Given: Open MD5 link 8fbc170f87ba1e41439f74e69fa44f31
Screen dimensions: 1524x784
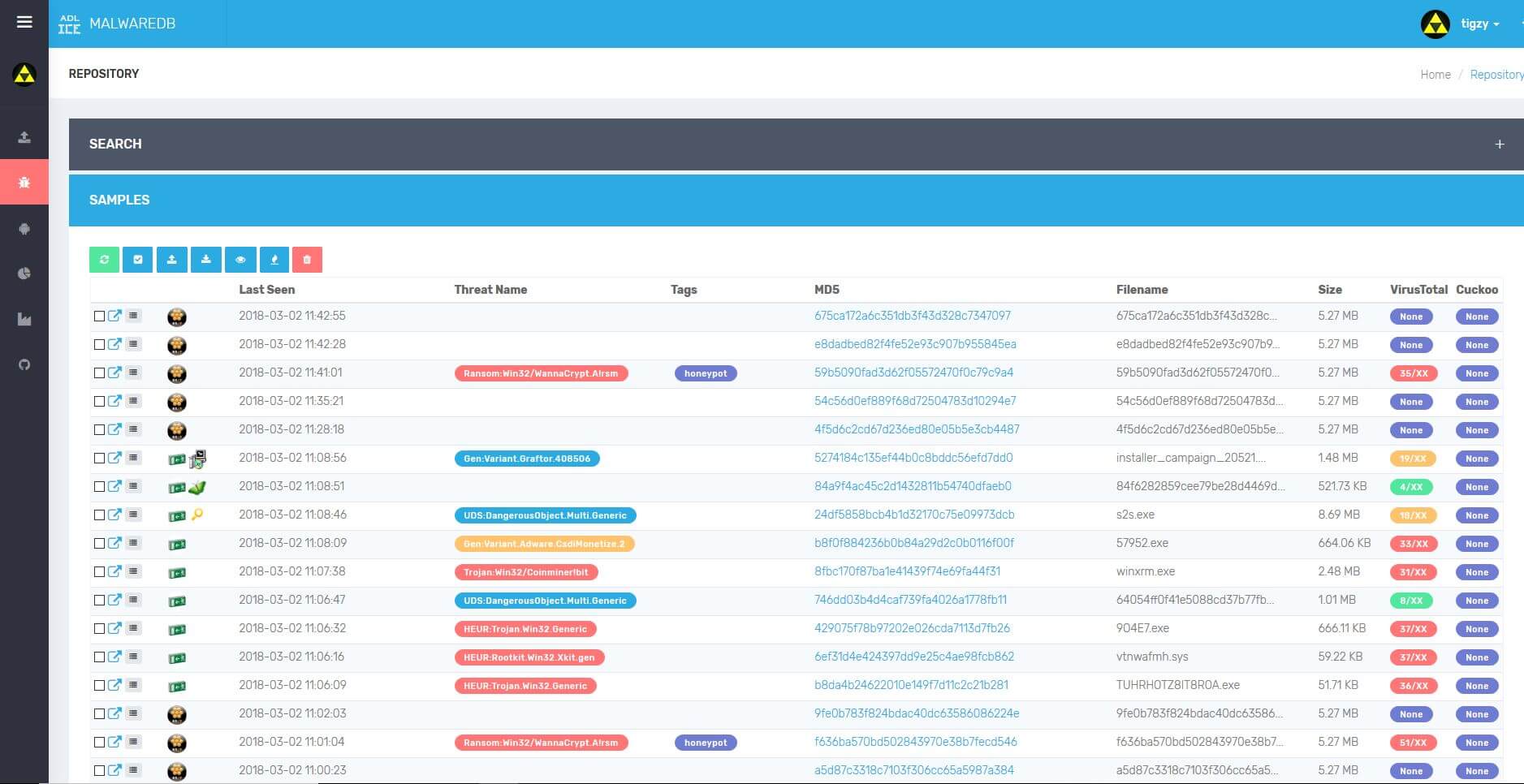Looking at the screenshot, I should coord(907,571).
